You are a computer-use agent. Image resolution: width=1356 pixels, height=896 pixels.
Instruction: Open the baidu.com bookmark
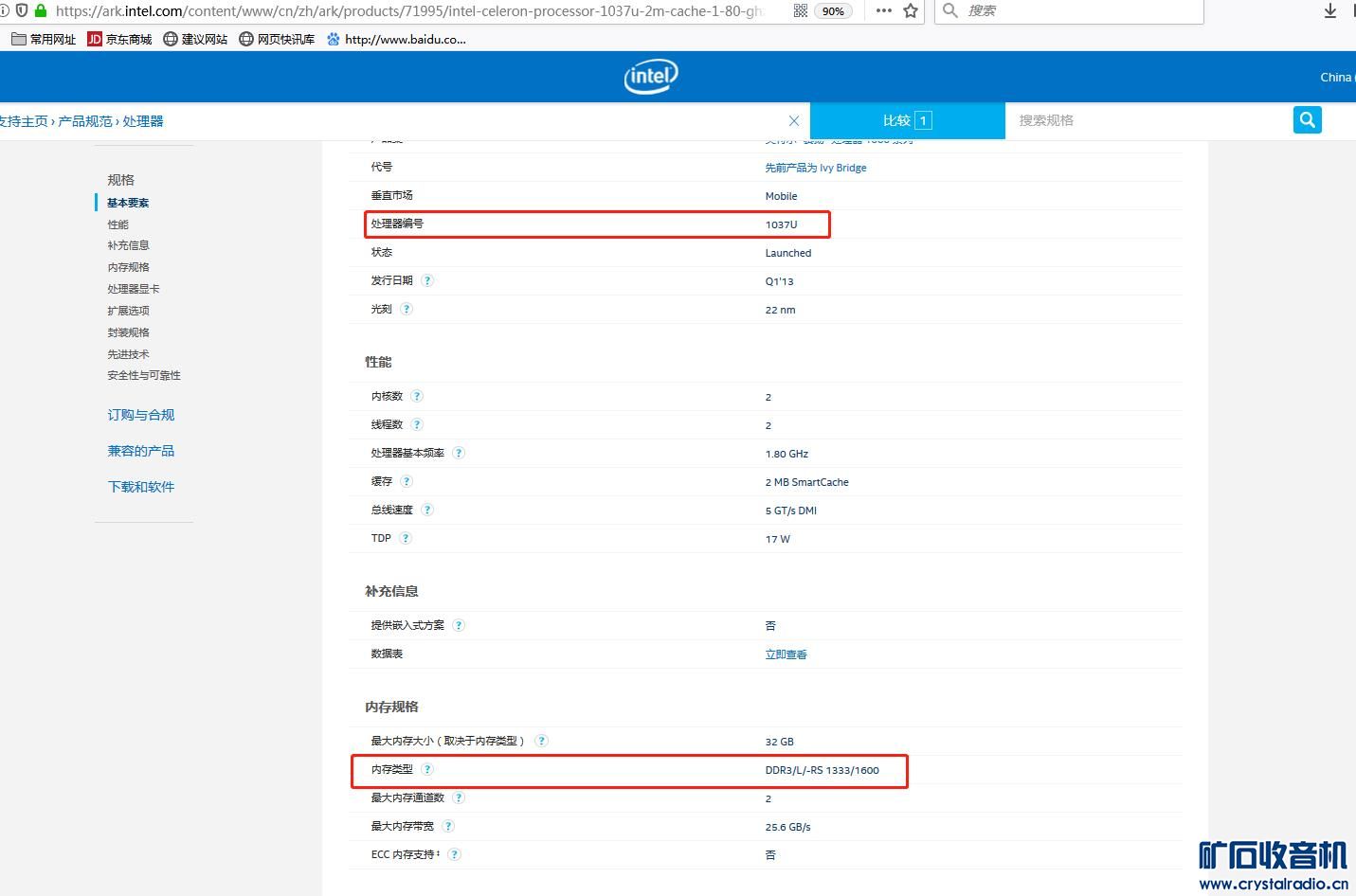396,39
